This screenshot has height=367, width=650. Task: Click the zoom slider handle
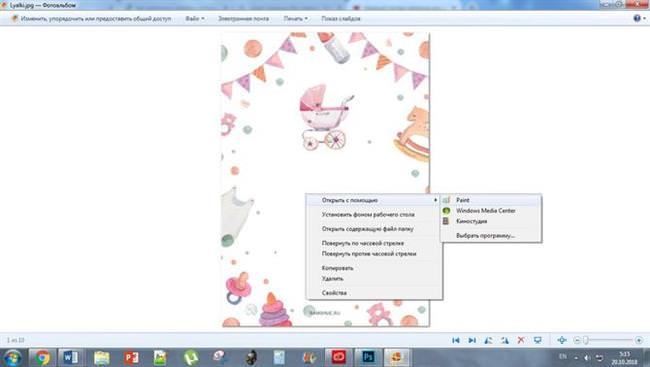pos(586,340)
